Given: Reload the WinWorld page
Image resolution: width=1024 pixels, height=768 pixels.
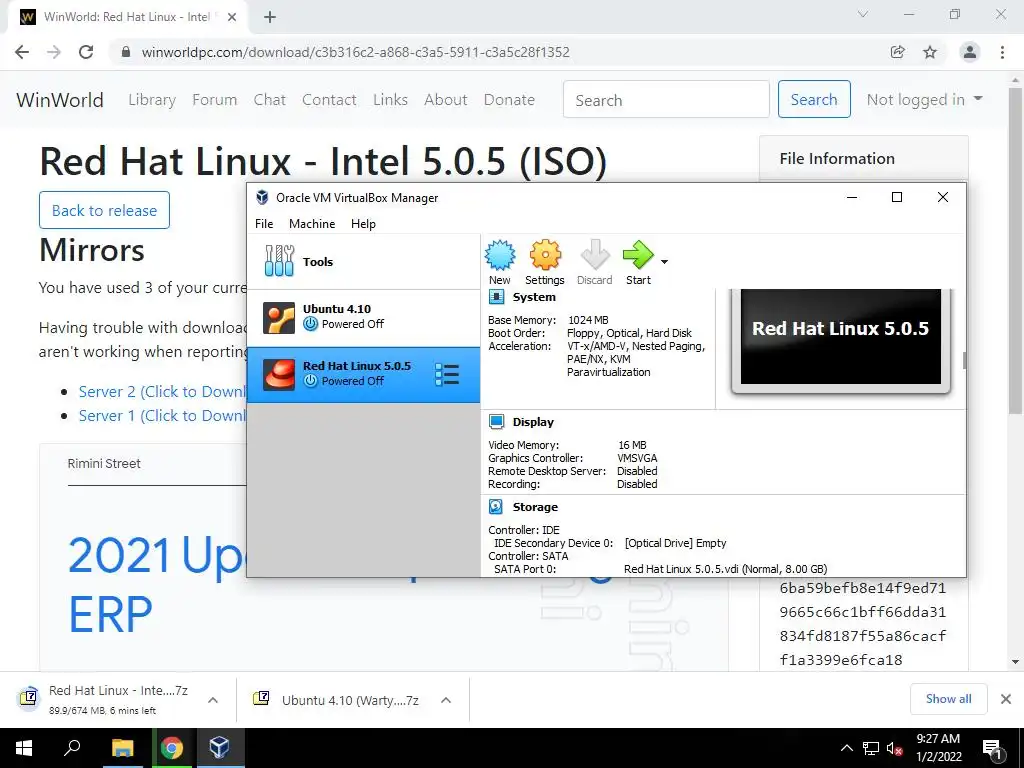Looking at the screenshot, I should pyautogui.click(x=86, y=52).
